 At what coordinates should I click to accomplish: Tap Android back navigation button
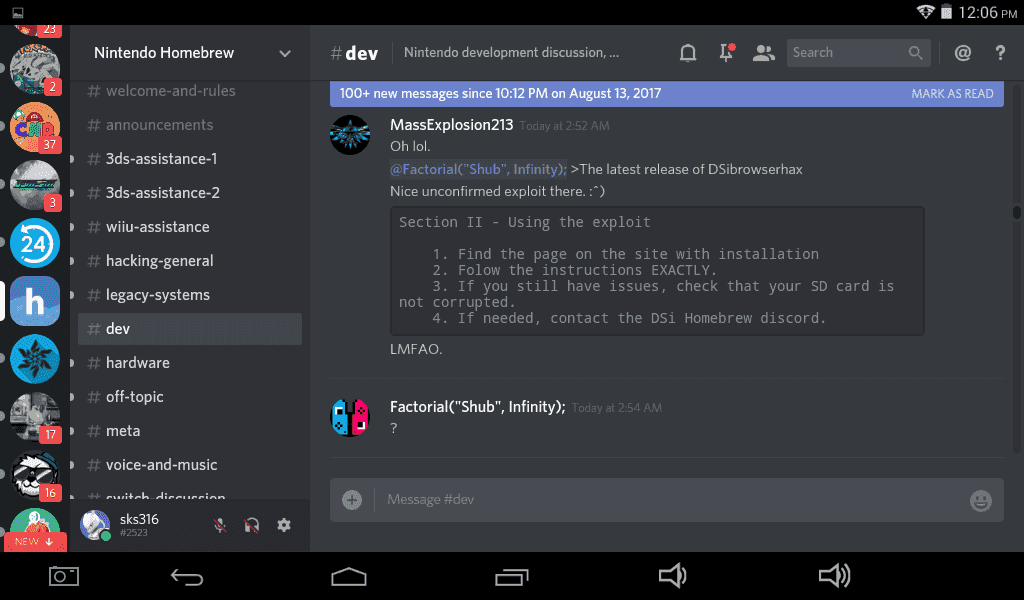tap(187, 577)
